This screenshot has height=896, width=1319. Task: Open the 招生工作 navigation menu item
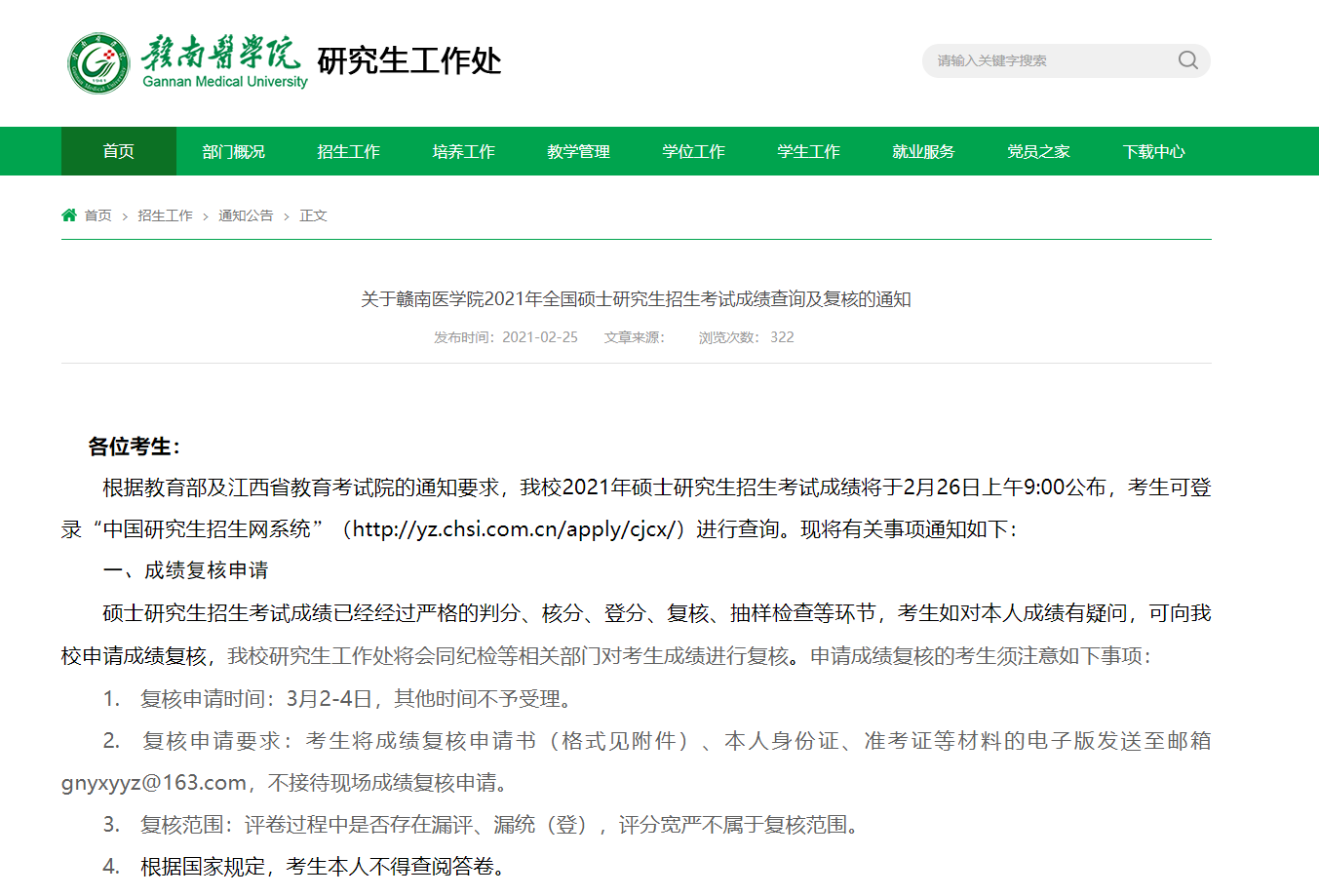click(348, 151)
